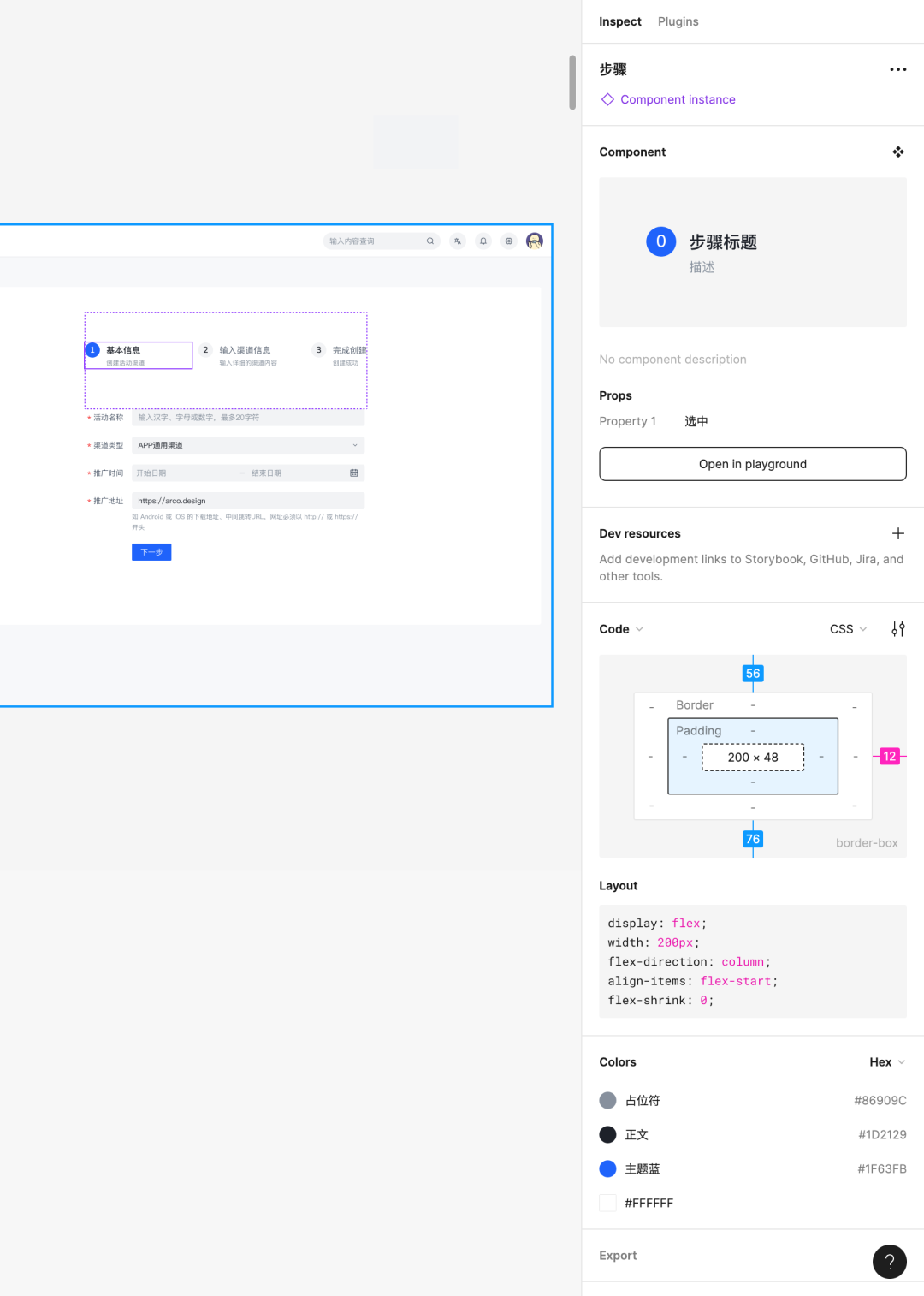Switch to the Plugins tab

678,21
